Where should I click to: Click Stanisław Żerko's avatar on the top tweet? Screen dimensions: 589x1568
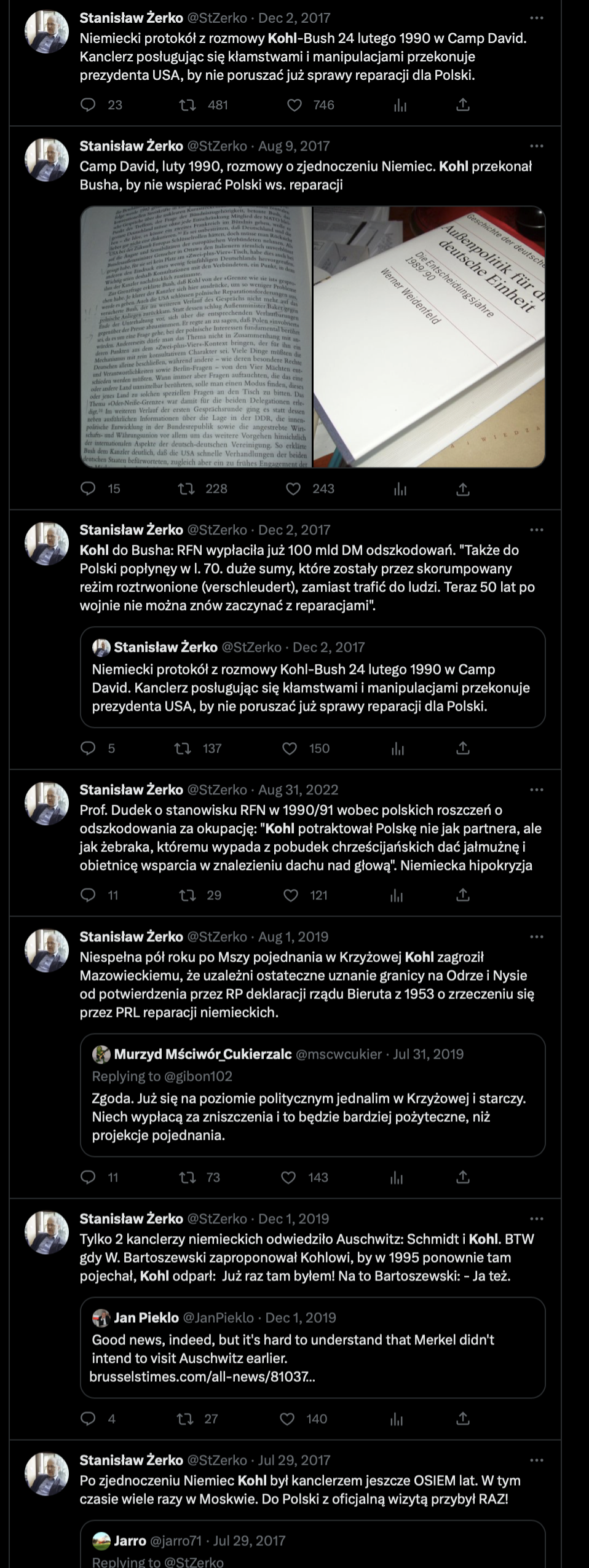pyautogui.click(x=47, y=32)
